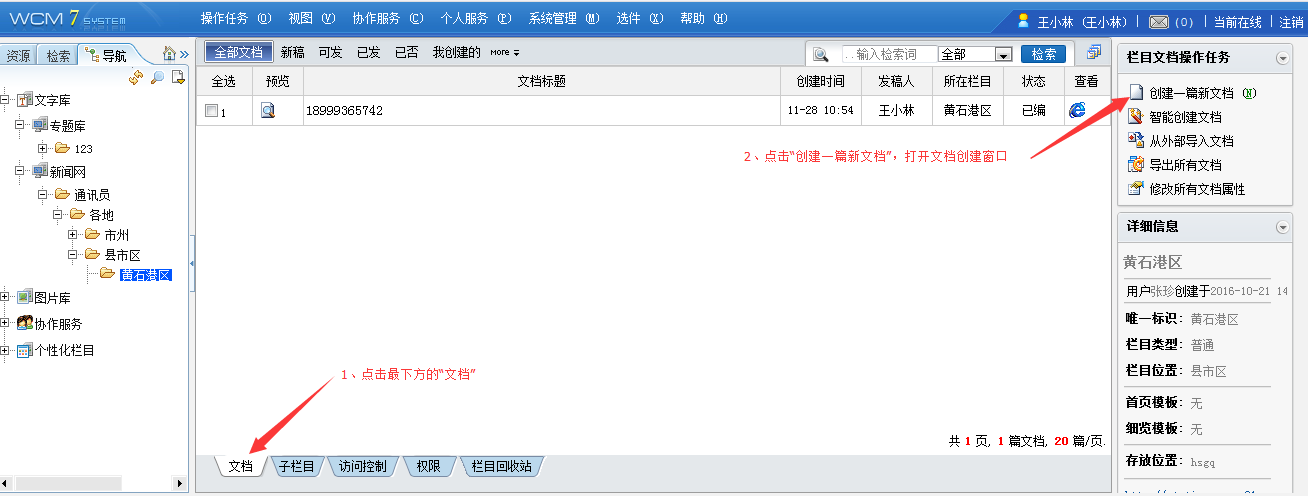Image resolution: width=1308 pixels, height=496 pixels.
Task: Expand the 图片库 tree node
Action: [x=6, y=298]
